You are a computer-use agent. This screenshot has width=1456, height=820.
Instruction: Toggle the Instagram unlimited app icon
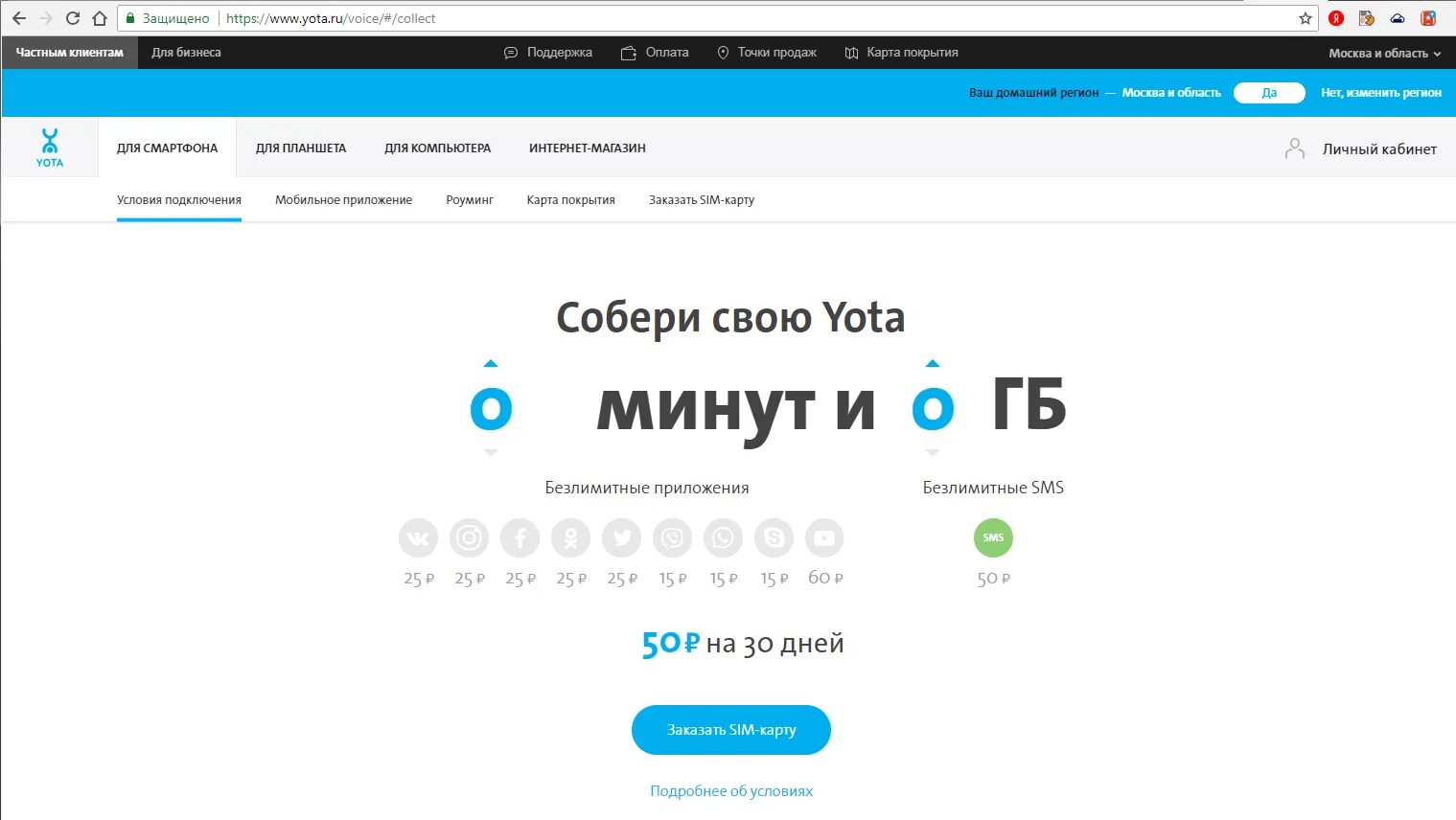tap(469, 537)
